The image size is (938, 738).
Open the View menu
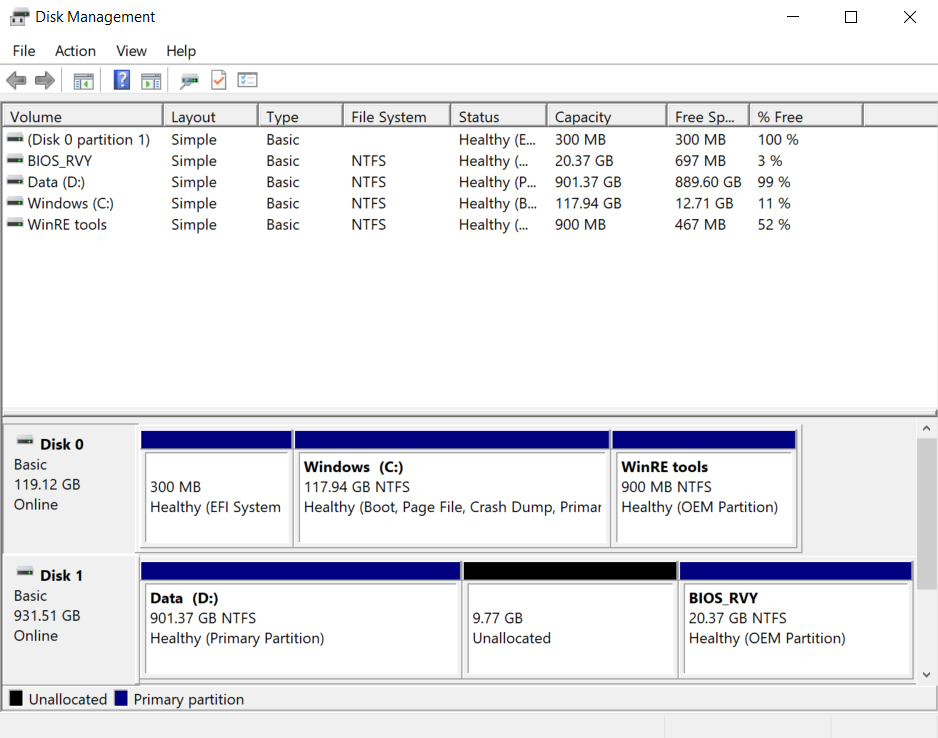(131, 51)
